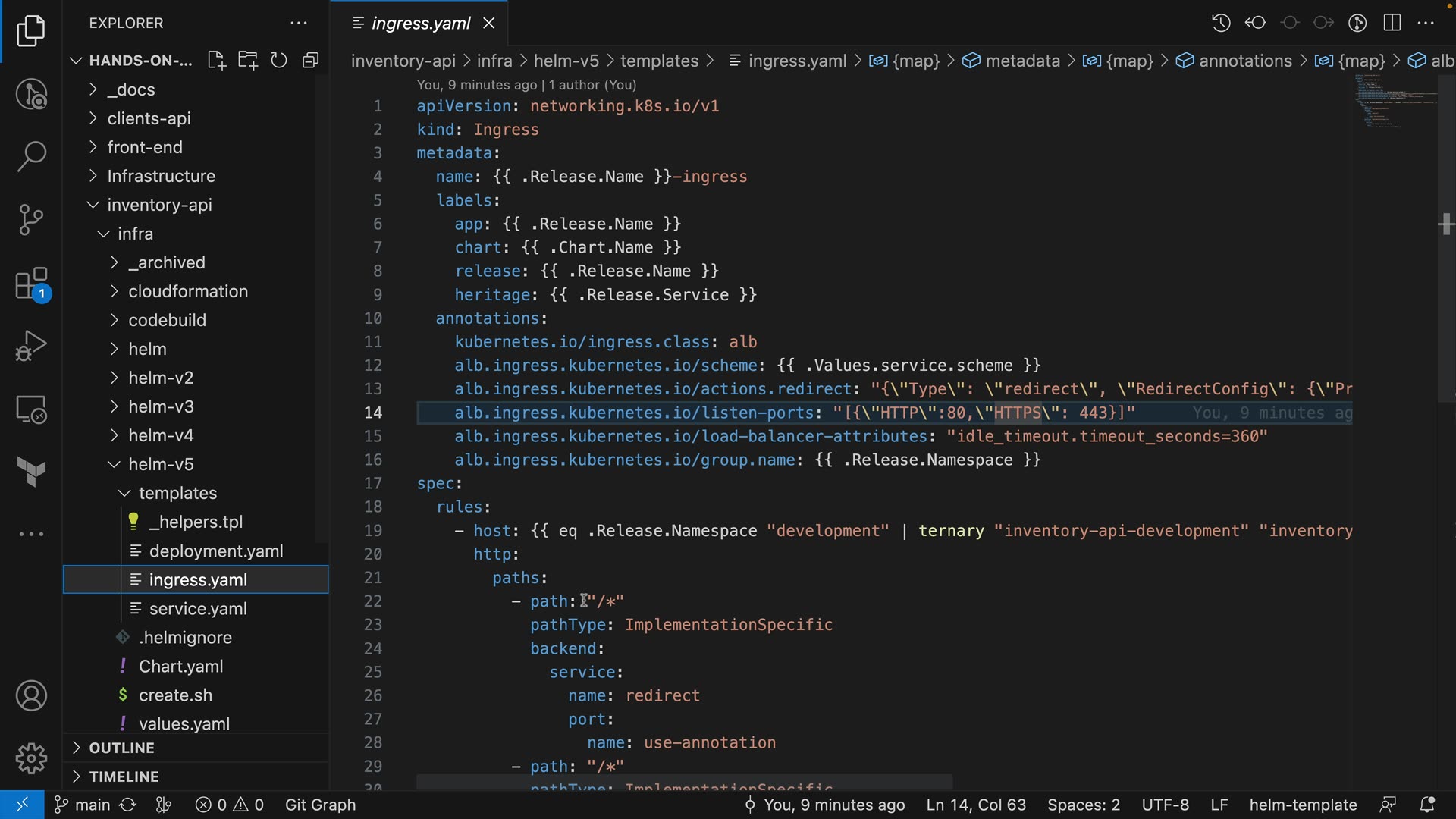Click Git Graph in the status bar
This screenshot has height=819, width=1456.
320,805
